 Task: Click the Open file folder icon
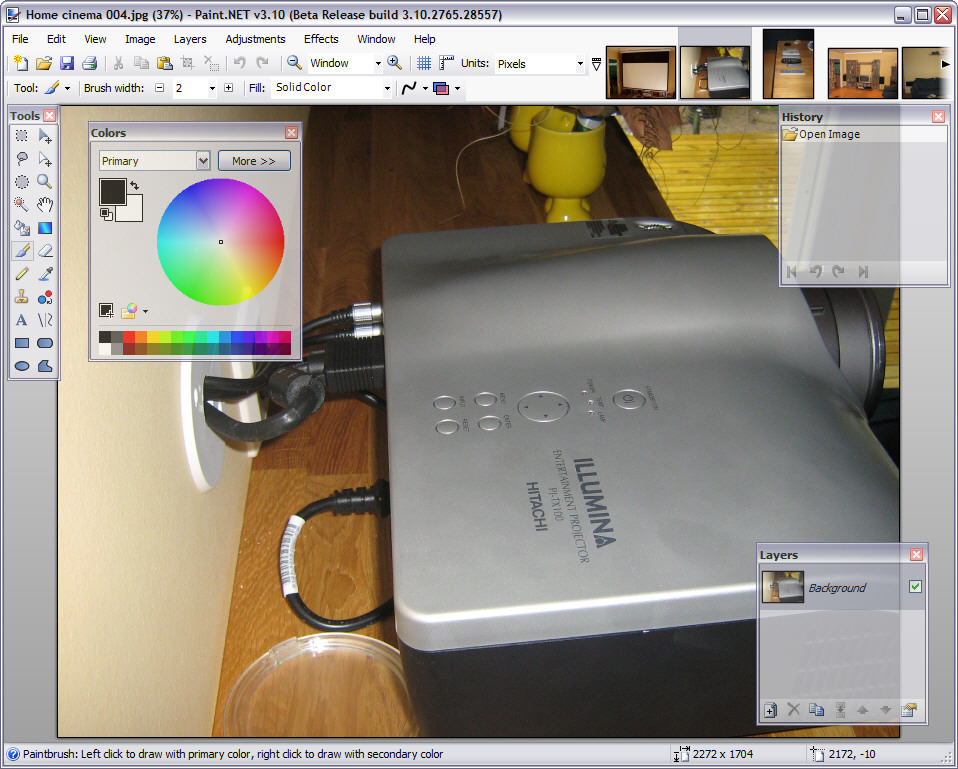pyautogui.click(x=43, y=63)
